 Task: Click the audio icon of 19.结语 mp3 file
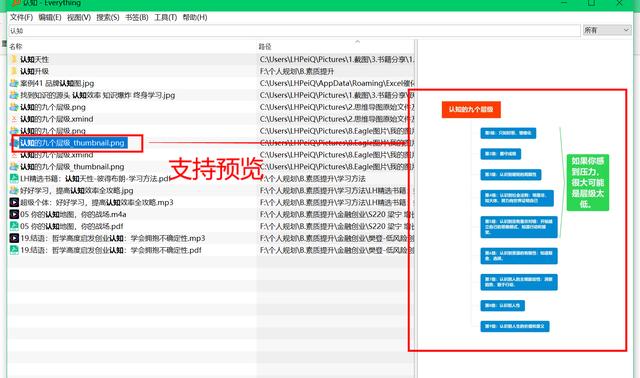pyautogui.click(x=14, y=238)
